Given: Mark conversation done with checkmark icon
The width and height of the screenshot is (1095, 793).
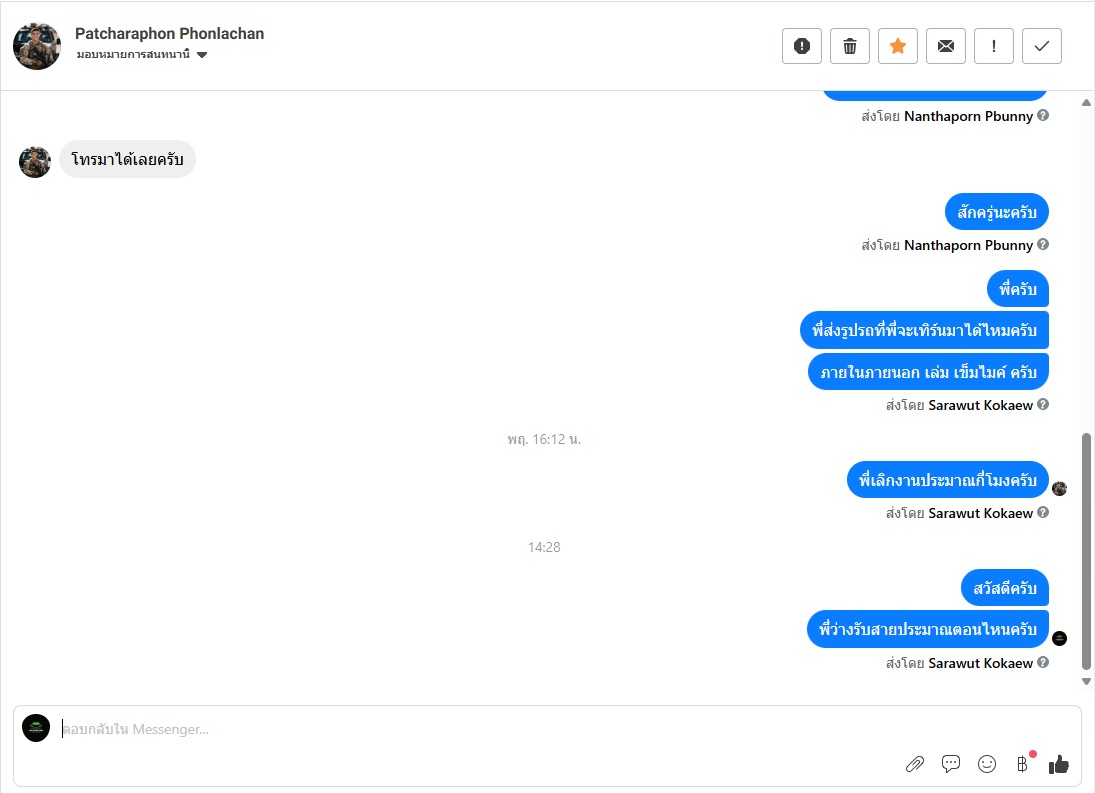Looking at the screenshot, I should [x=1041, y=46].
